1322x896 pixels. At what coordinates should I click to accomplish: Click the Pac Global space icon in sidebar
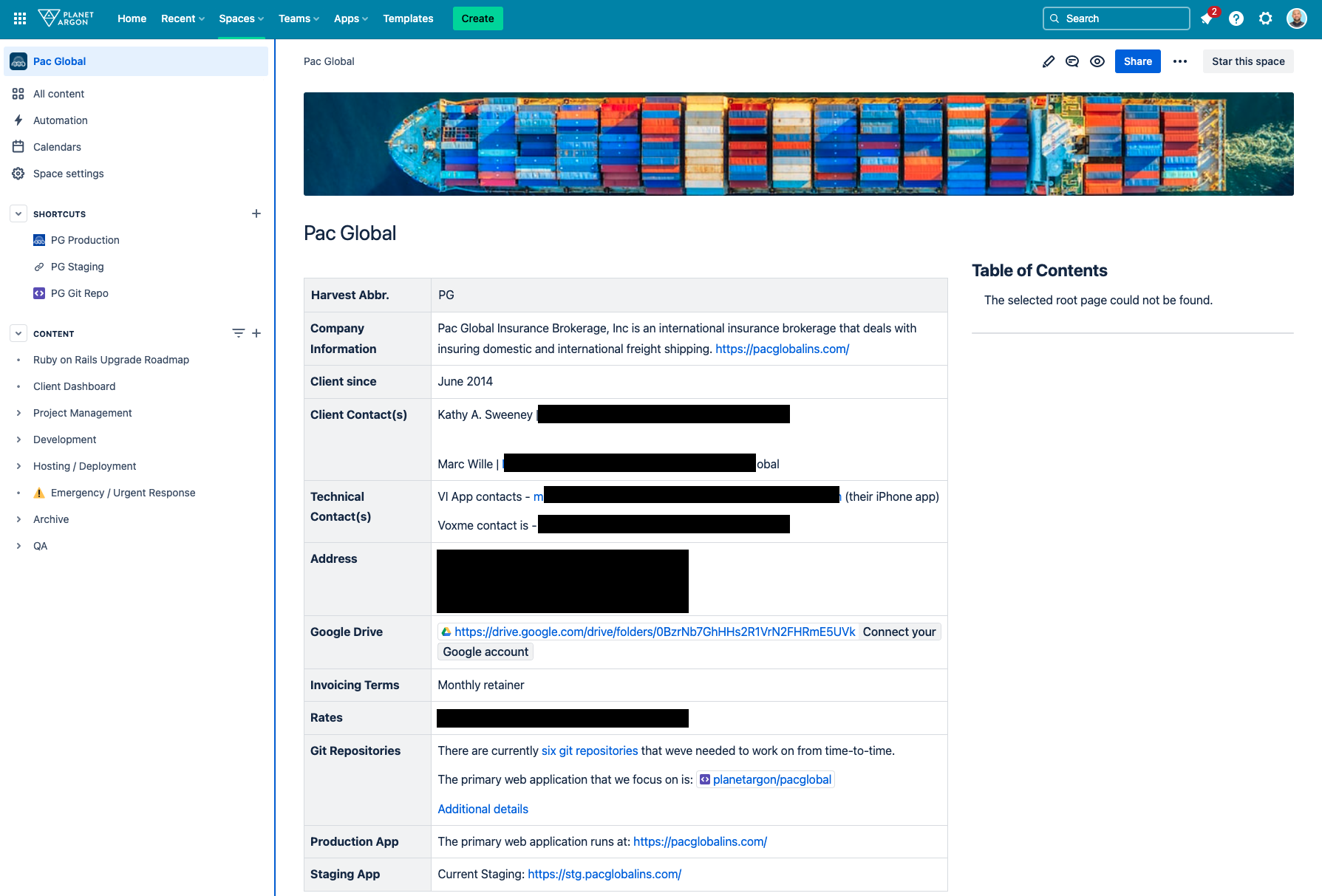(x=18, y=61)
